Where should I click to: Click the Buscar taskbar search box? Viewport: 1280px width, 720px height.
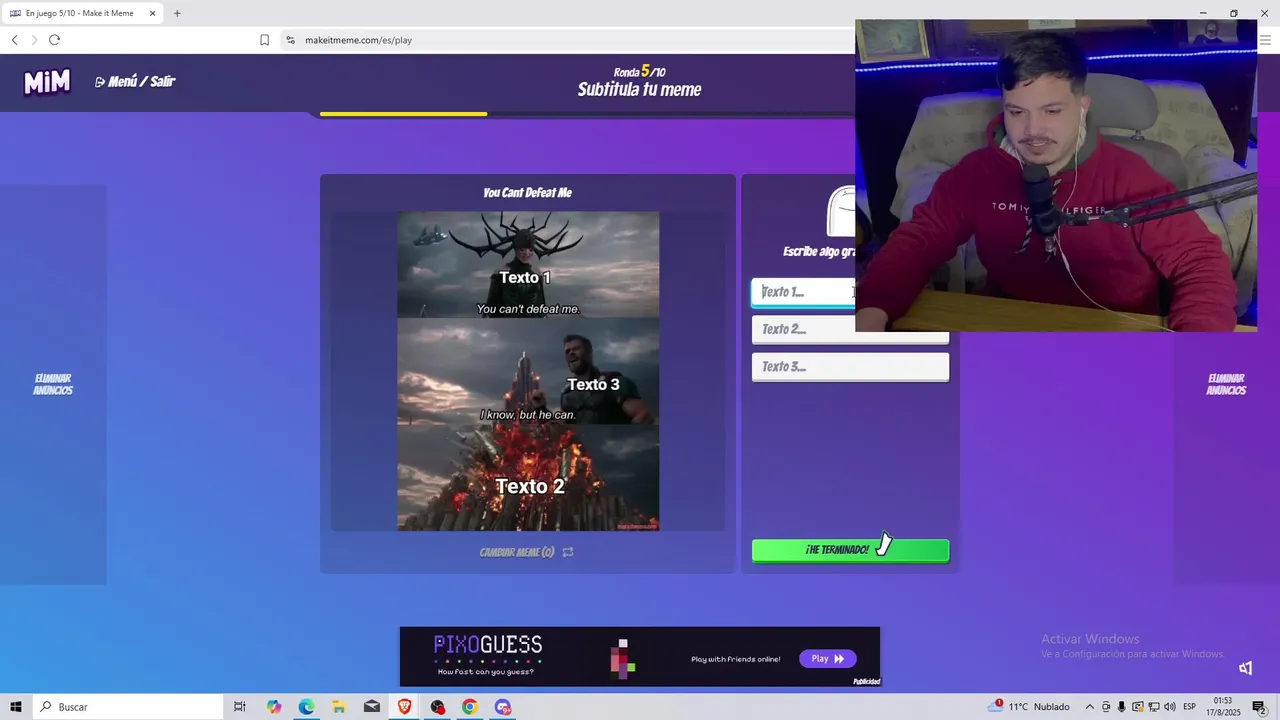click(x=128, y=707)
